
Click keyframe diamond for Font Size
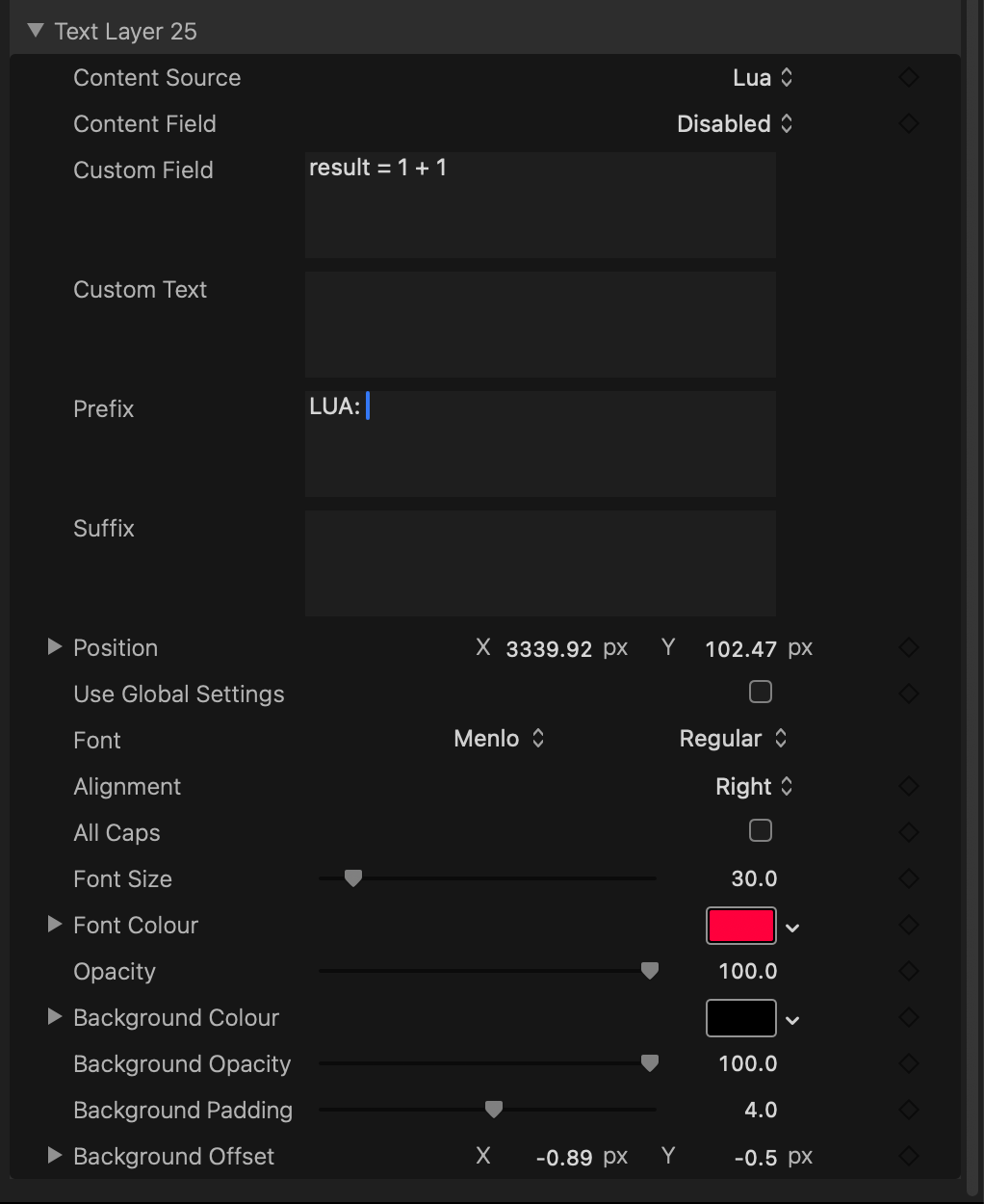(x=908, y=878)
